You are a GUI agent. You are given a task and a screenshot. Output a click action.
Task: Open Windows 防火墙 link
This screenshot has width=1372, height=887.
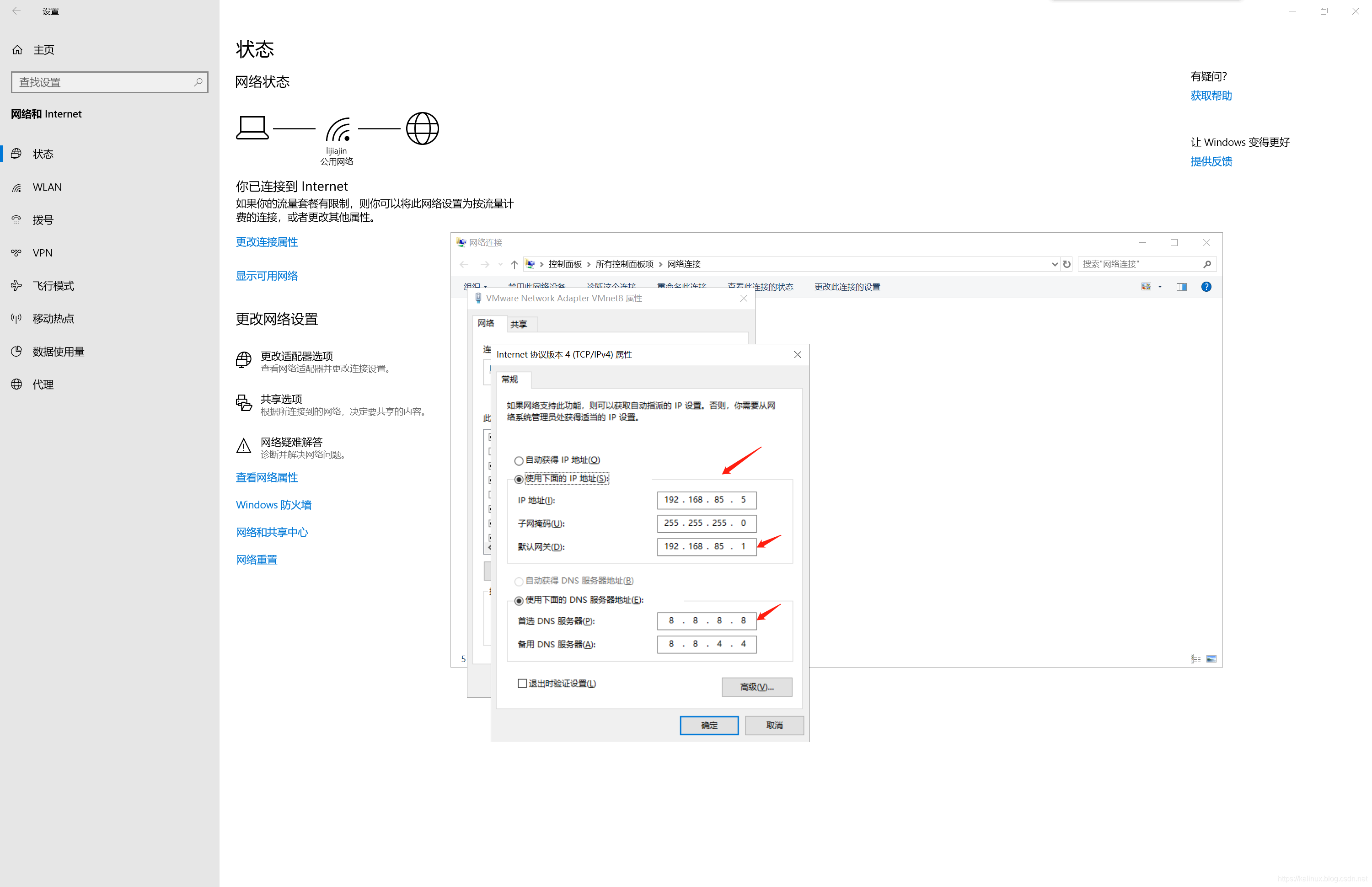[x=273, y=505]
